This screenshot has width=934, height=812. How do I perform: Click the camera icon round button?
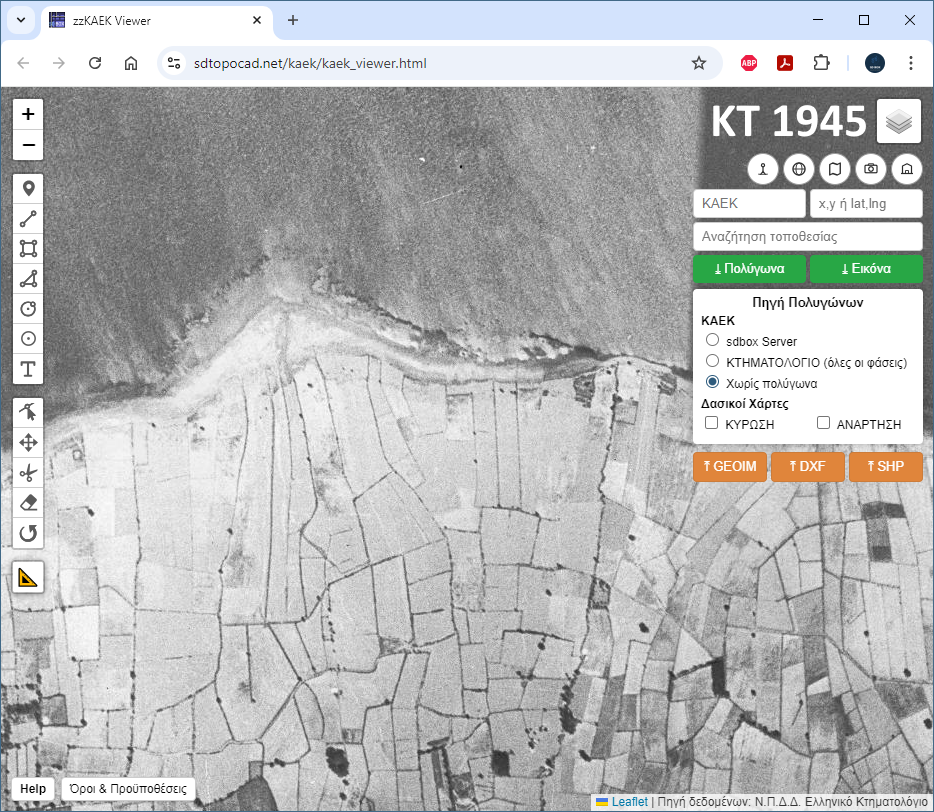(871, 169)
